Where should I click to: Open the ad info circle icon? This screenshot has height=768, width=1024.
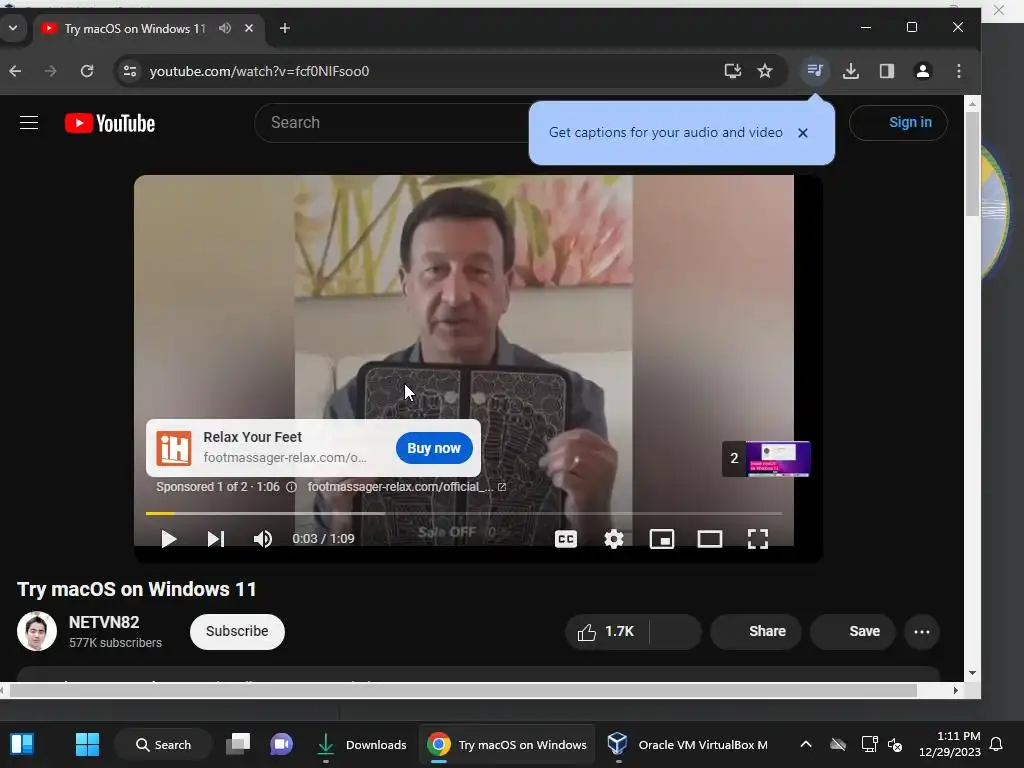(x=291, y=487)
